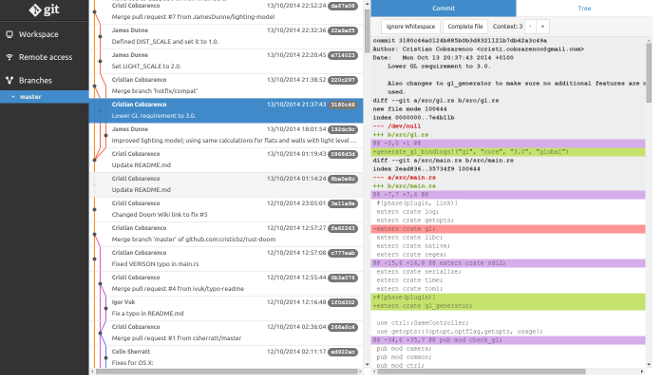653x375 pixels.
Task: Switch to the Commit tab
Action: pyautogui.click(x=444, y=8)
